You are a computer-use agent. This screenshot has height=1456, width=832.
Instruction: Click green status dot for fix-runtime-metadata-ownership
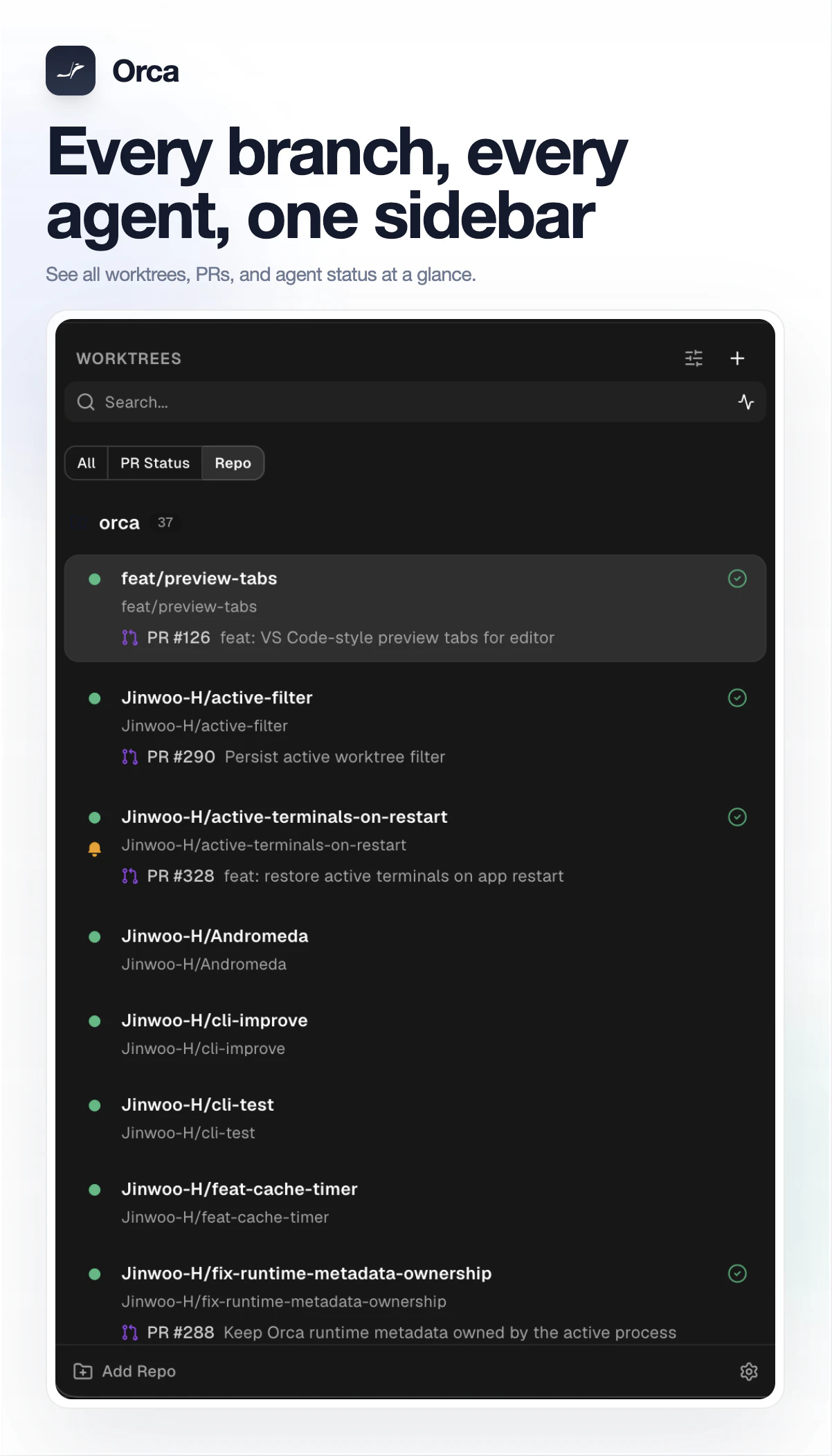(95, 1274)
